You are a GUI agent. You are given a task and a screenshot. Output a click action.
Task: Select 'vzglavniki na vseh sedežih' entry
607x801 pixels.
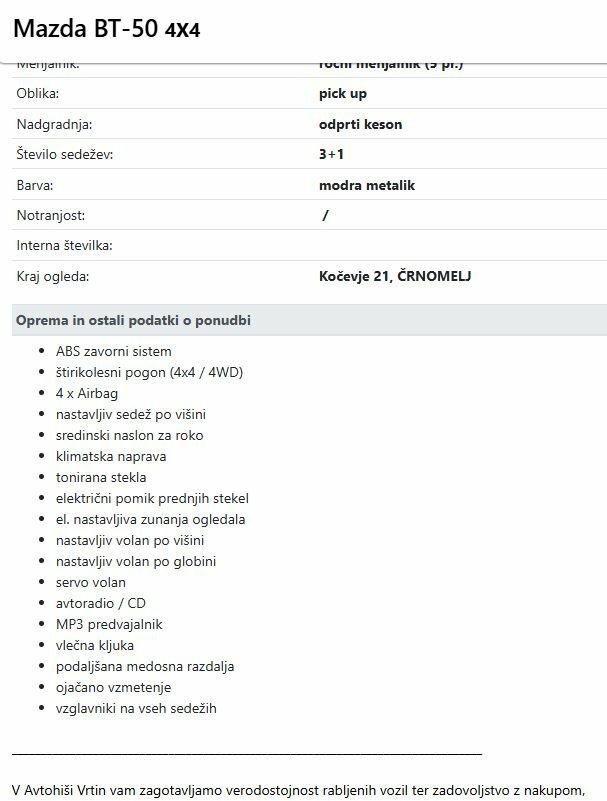point(136,708)
